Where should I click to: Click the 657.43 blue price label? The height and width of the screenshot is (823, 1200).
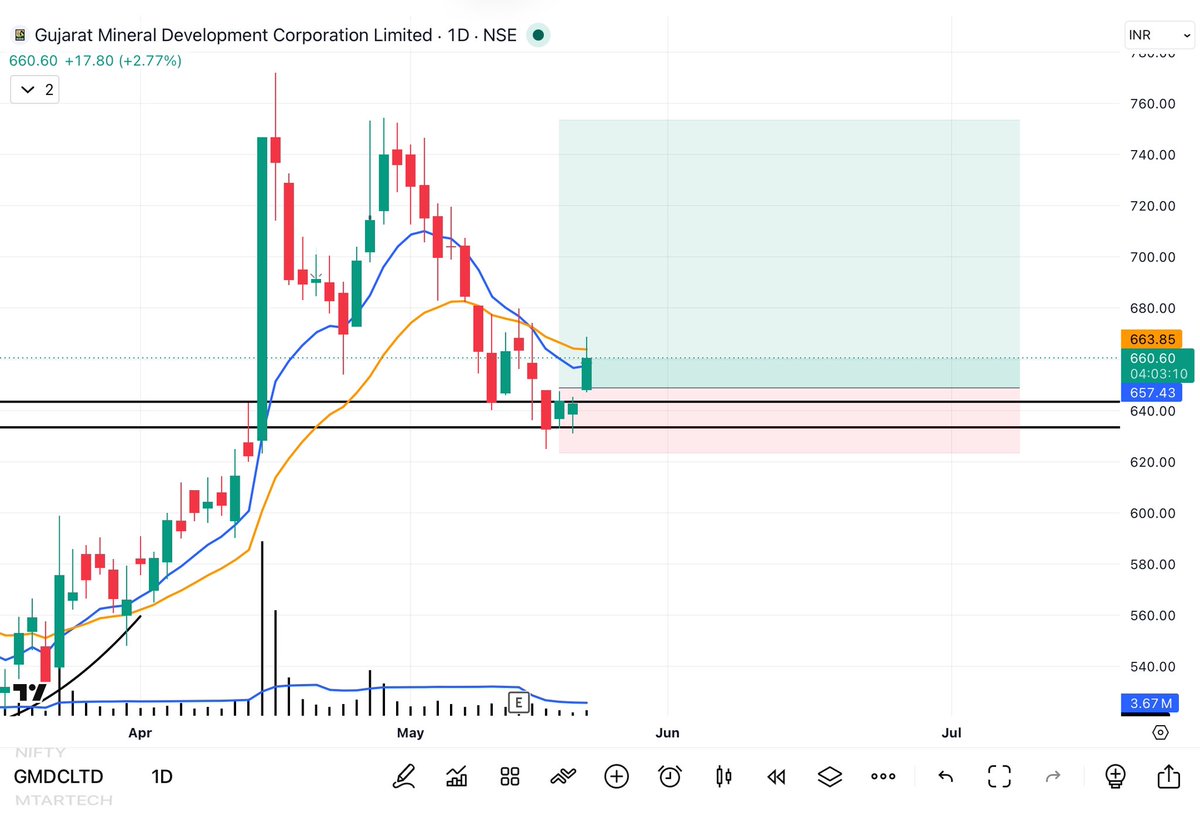pos(1153,392)
